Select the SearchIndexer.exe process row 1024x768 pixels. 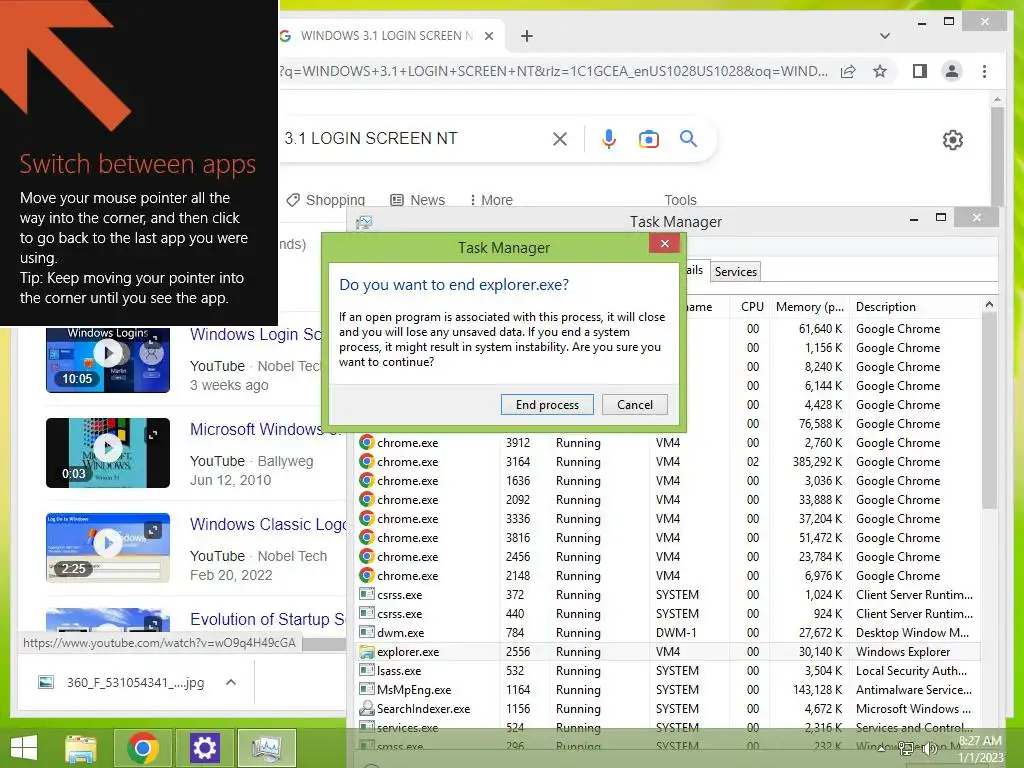point(668,709)
